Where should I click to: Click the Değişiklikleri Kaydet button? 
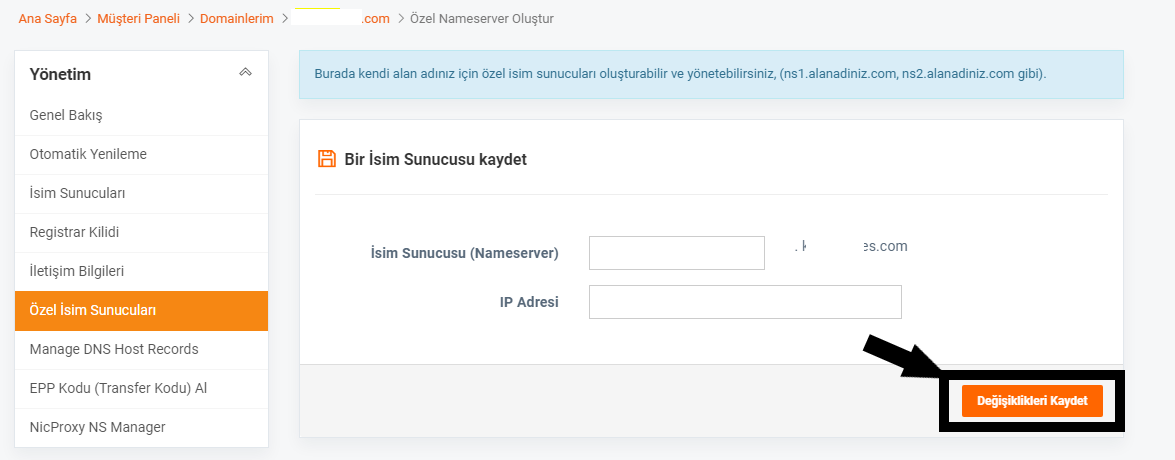[x=1032, y=402]
